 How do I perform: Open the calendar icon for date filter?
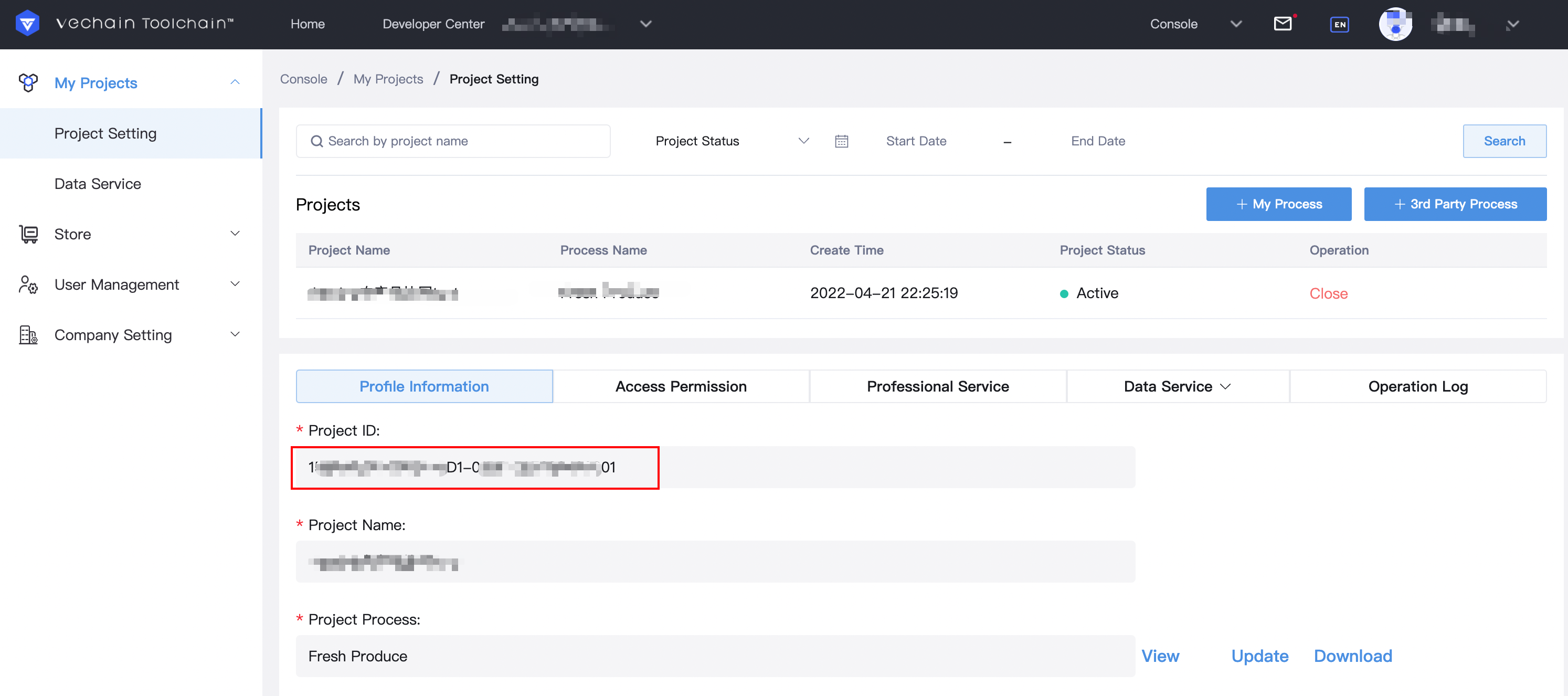[x=841, y=141]
